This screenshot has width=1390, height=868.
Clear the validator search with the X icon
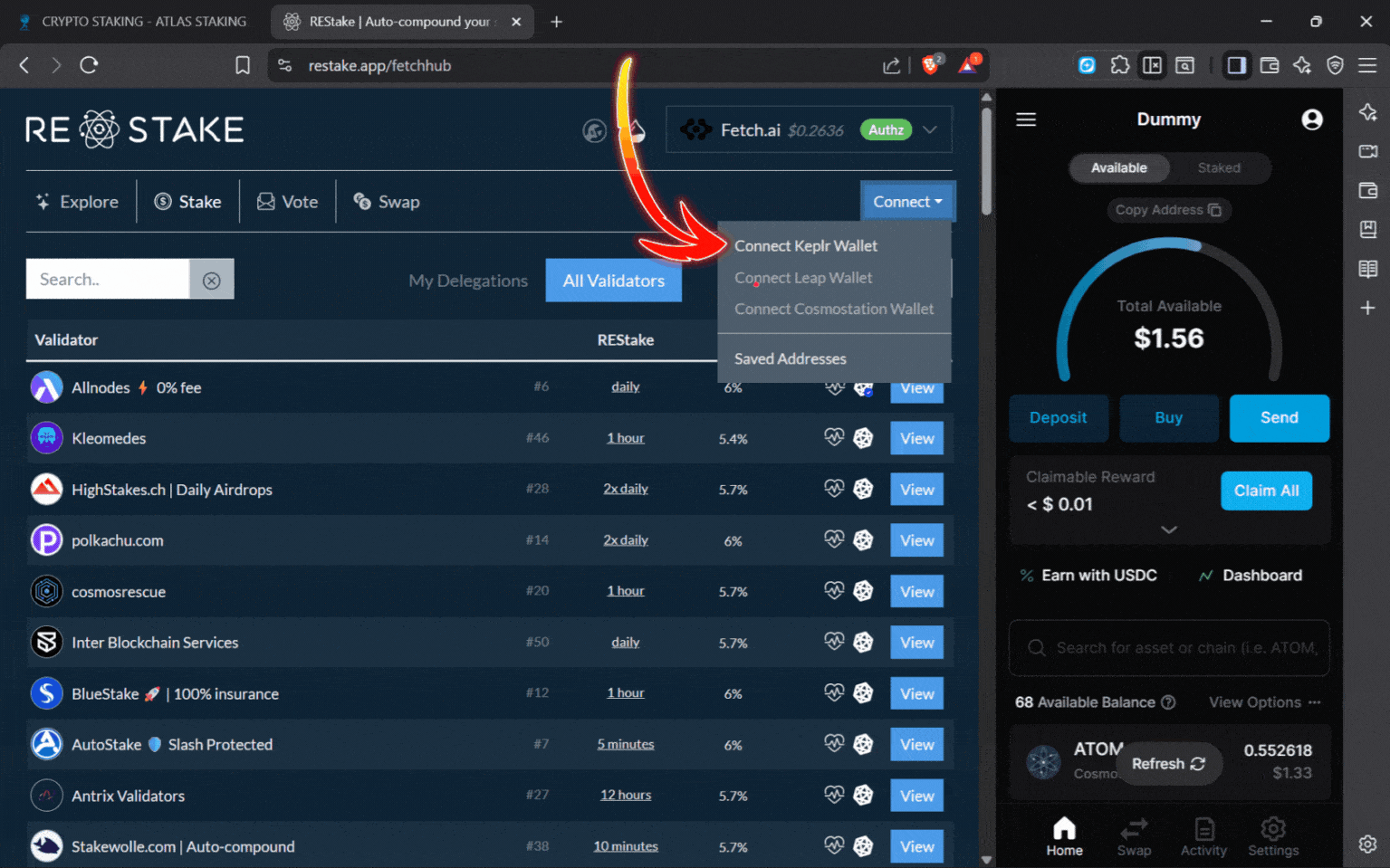(212, 279)
